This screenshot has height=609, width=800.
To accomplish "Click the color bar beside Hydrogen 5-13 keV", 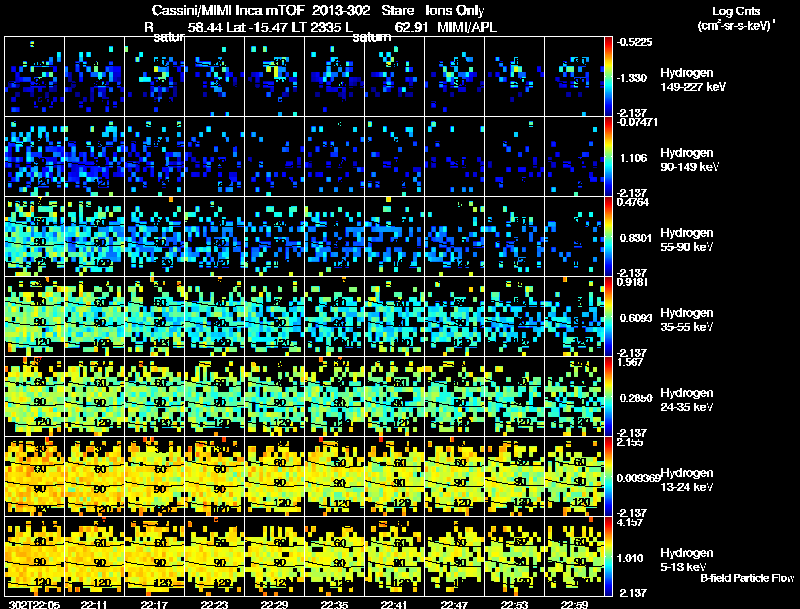I will (x=608, y=556).
